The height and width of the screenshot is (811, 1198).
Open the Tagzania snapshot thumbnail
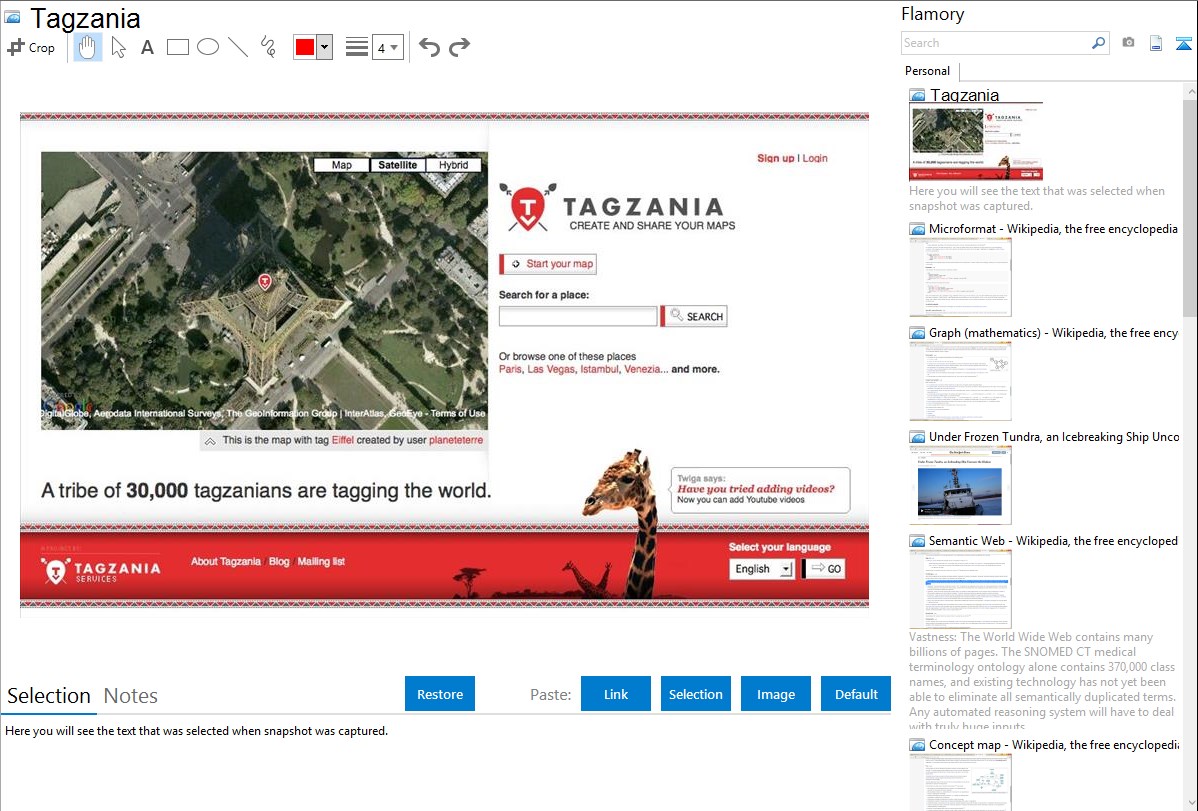[976, 142]
